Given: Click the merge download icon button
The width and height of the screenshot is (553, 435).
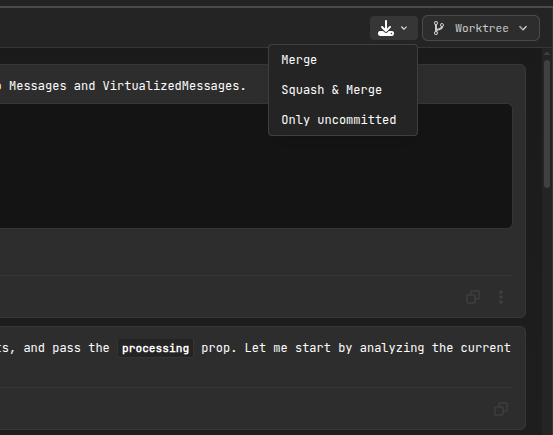Looking at the screenshot, I should [386, 28].
